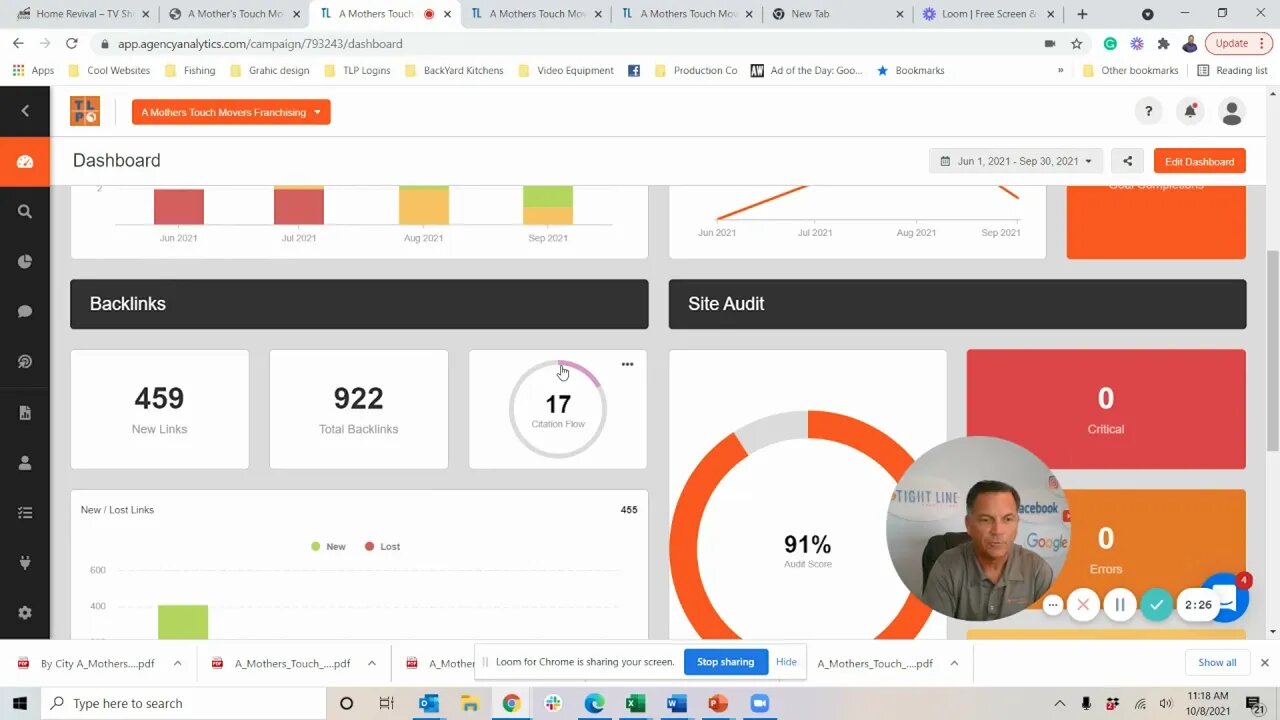The height and width of the screenshot is (720, 1280).
Task: Click the 0 Critical red card
Action: pyautogui.click(x=1106, y=409)
